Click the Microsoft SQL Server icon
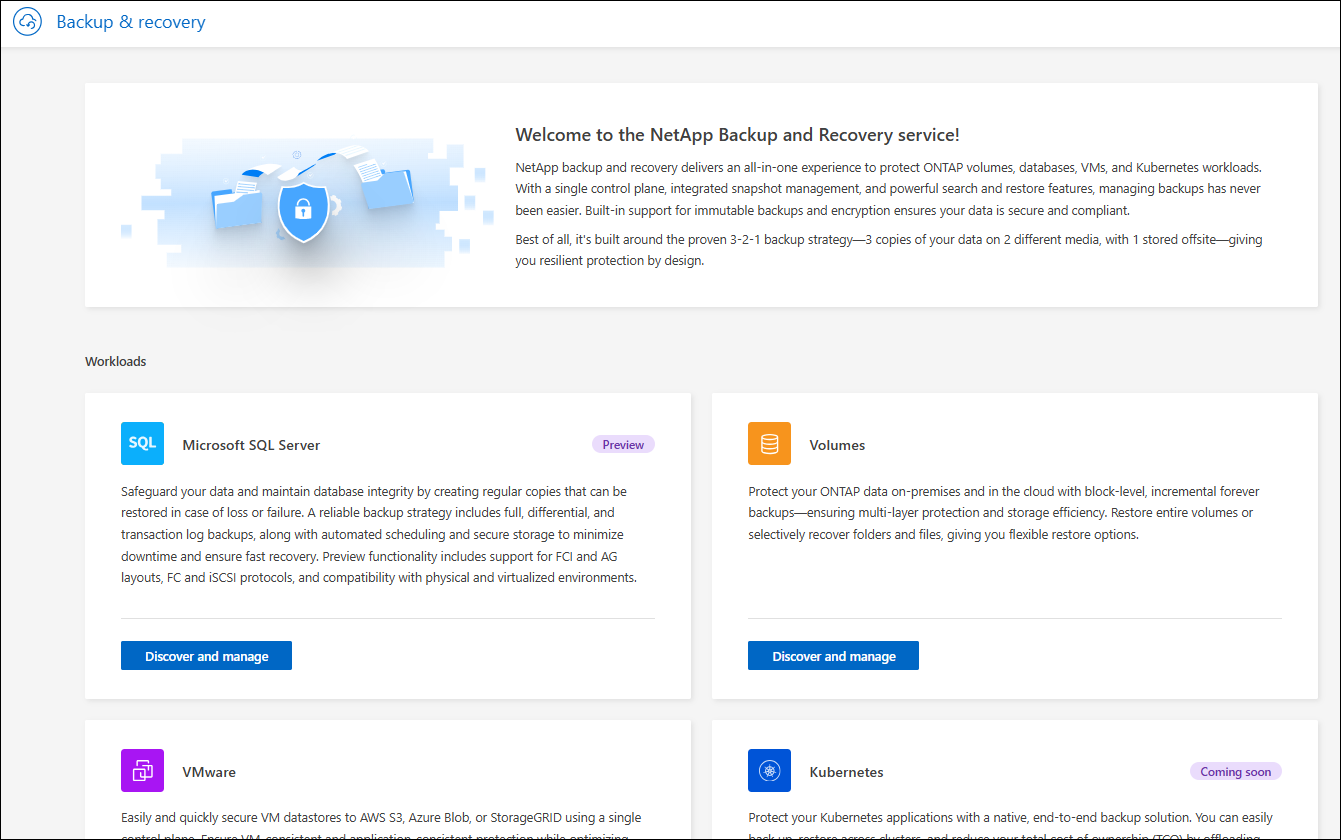 142,443
